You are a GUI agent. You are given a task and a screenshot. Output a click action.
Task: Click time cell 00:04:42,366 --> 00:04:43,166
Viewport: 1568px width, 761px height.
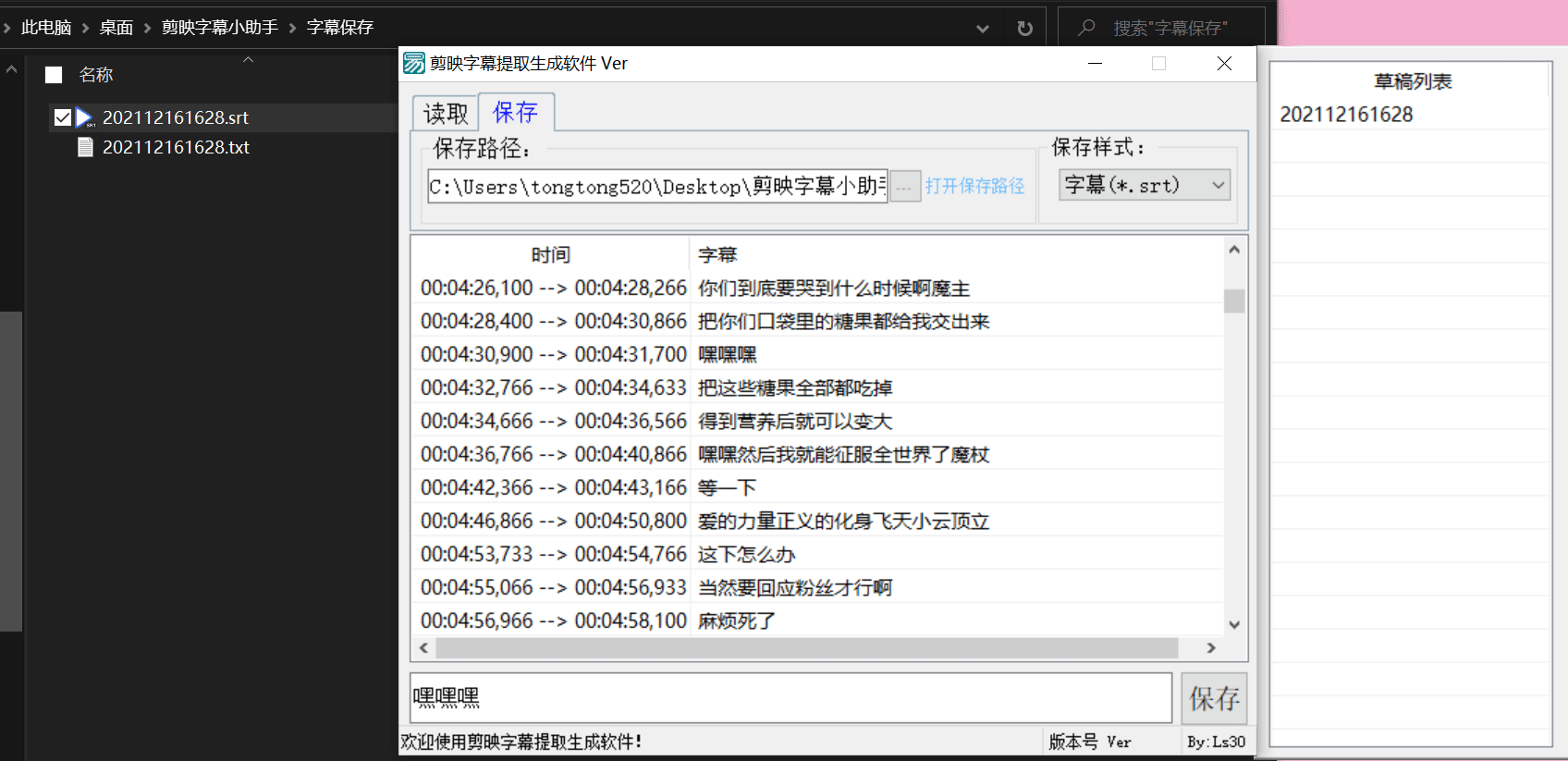[x=554, y=487]
